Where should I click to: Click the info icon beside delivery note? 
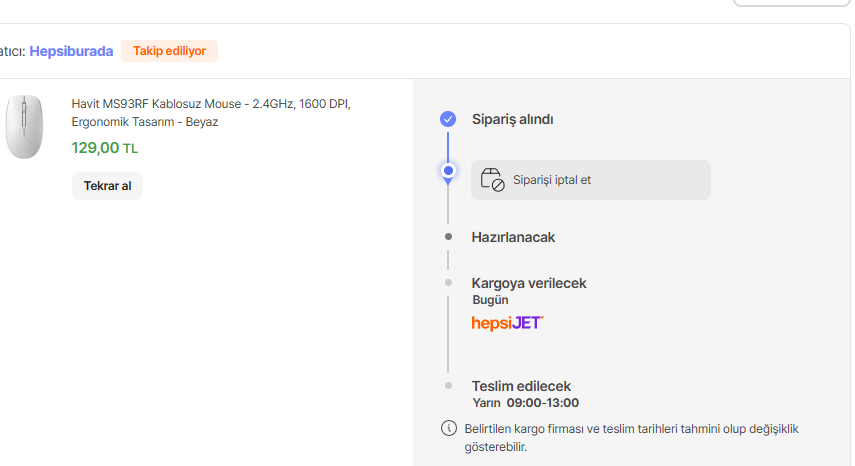point(449,428)
